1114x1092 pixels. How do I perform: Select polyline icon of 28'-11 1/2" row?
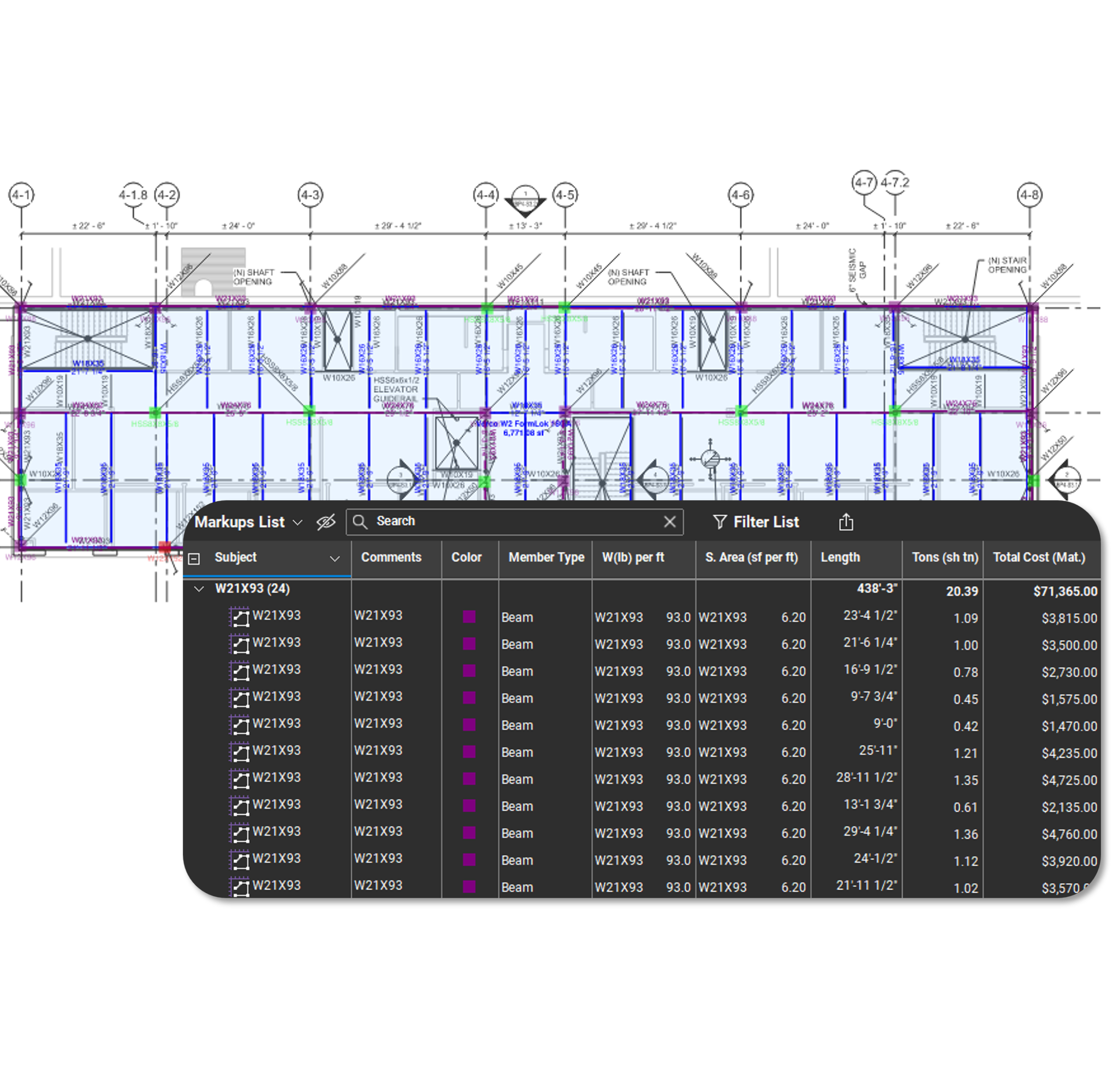pos(239,778)
